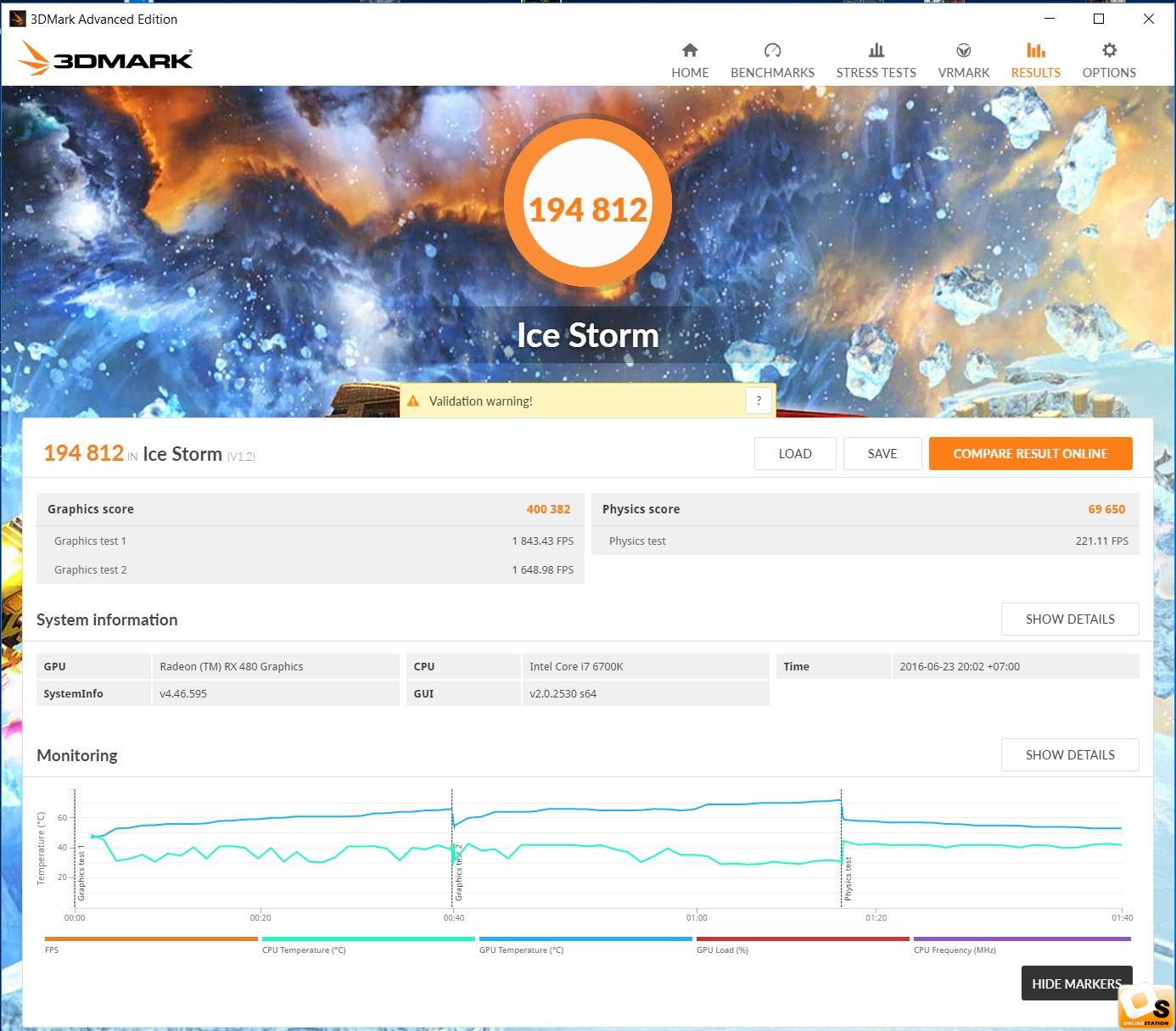Click COMPARE RESULT ONLINE button
Viewport: 1176px width, 1031px height.
coord(1030,453)
